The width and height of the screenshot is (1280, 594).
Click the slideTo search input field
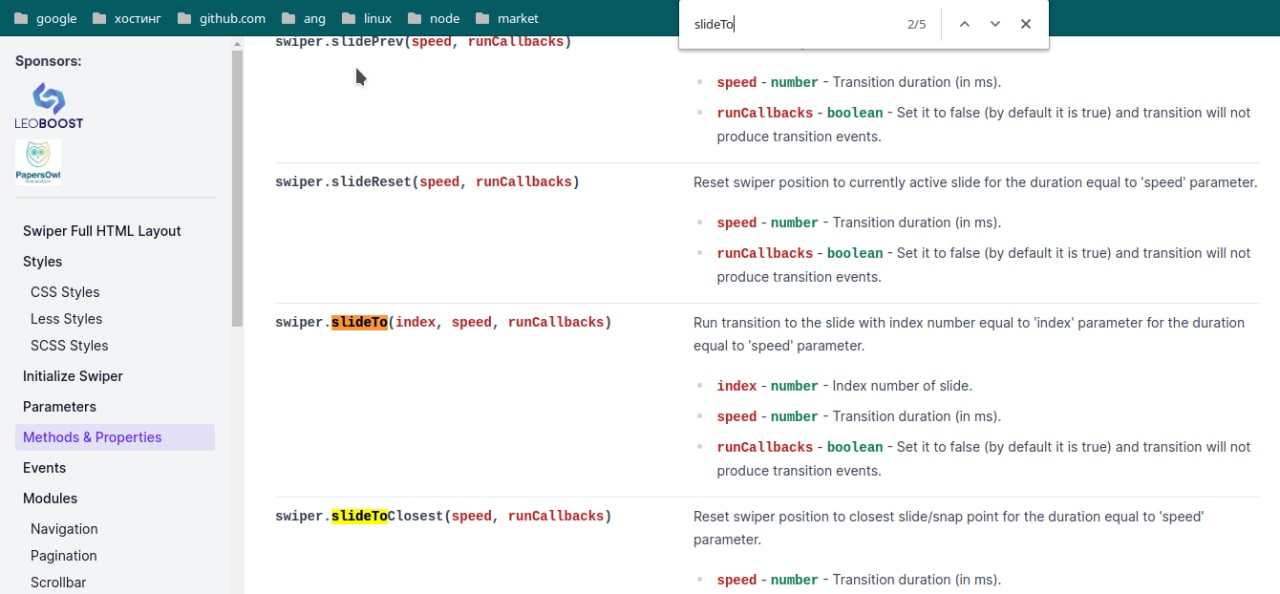point(792,24)
